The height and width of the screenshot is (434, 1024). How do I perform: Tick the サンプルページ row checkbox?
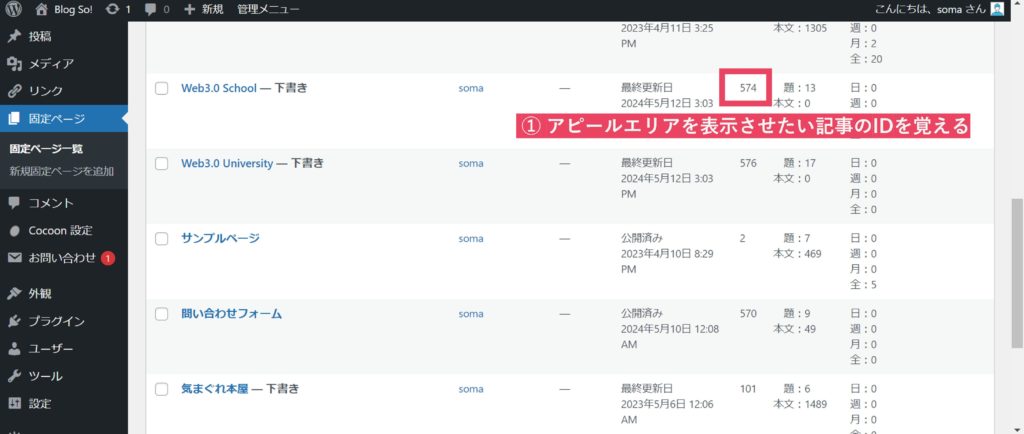162,239
